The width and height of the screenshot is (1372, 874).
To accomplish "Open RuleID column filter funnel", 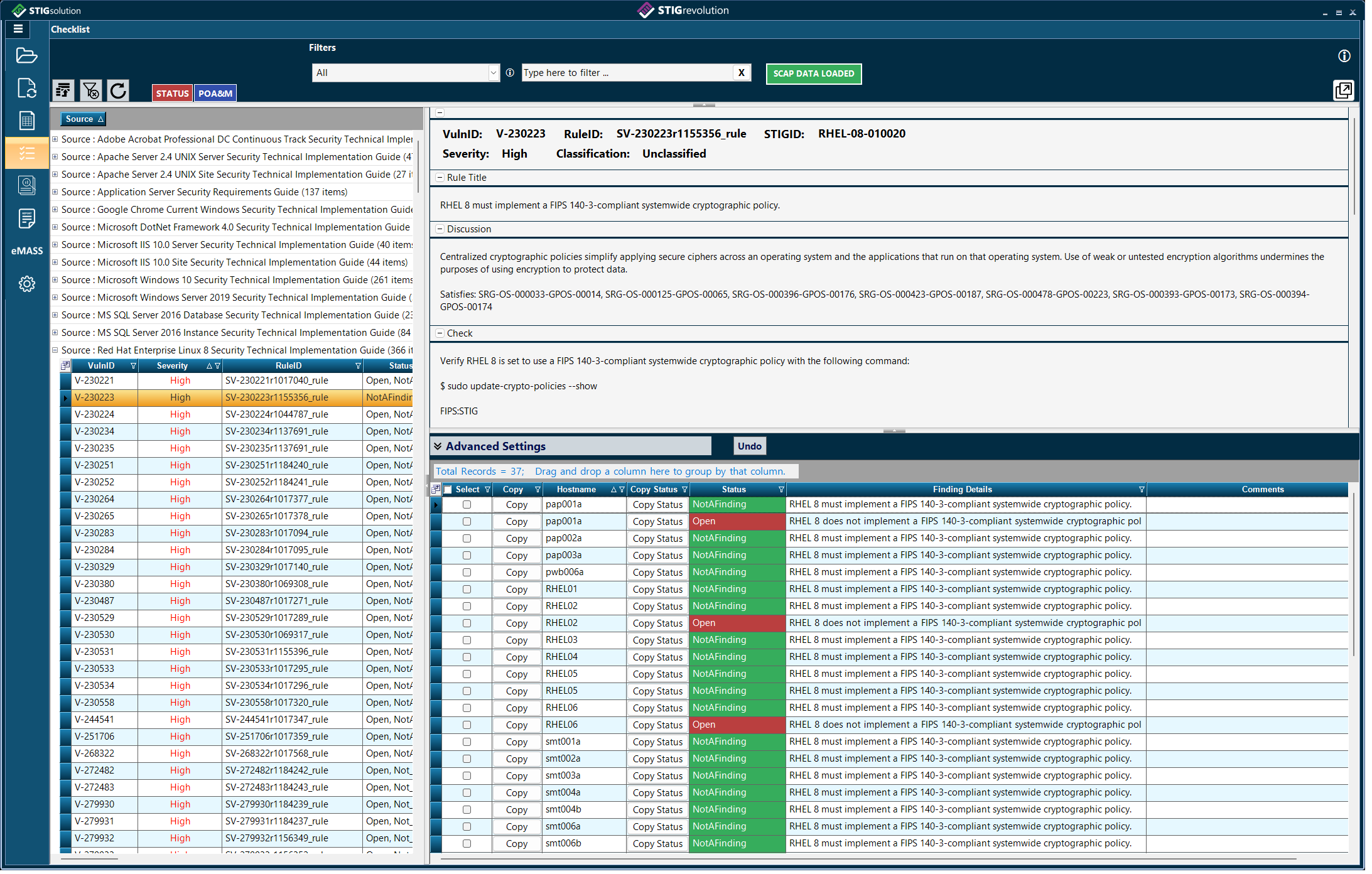I will click(x=358, y=366).
